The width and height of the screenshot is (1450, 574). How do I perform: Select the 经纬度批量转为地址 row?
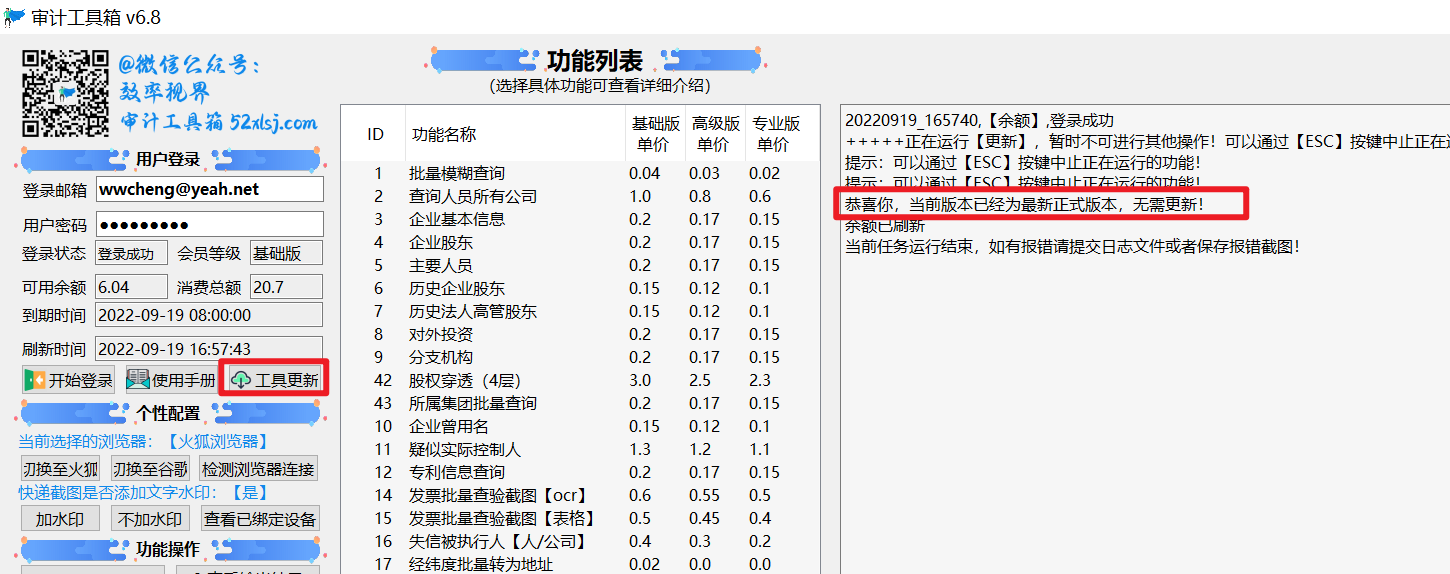point(578,564)
